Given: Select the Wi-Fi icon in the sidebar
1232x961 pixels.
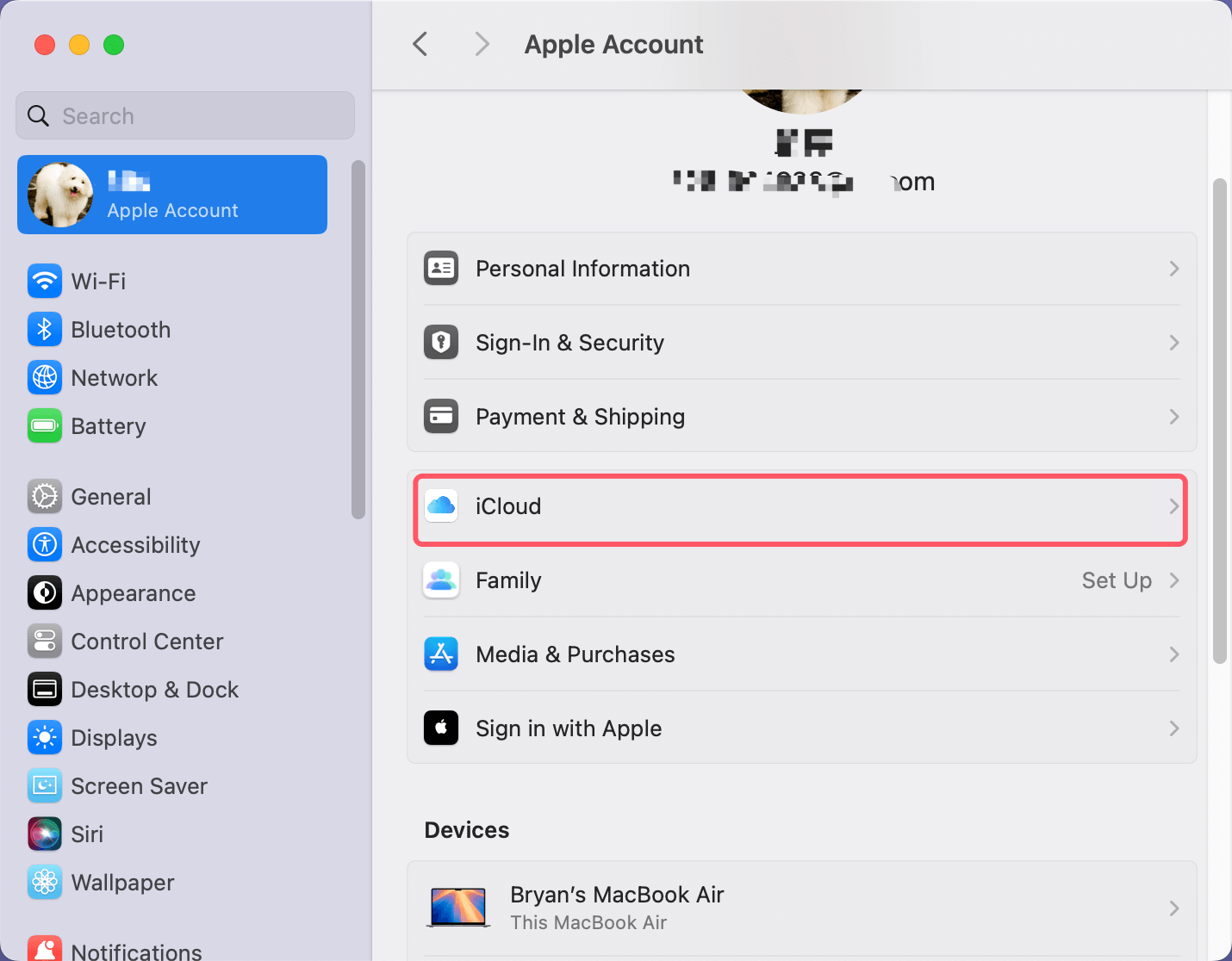Looking at the screenshot, I should click(x=45, y=281).
